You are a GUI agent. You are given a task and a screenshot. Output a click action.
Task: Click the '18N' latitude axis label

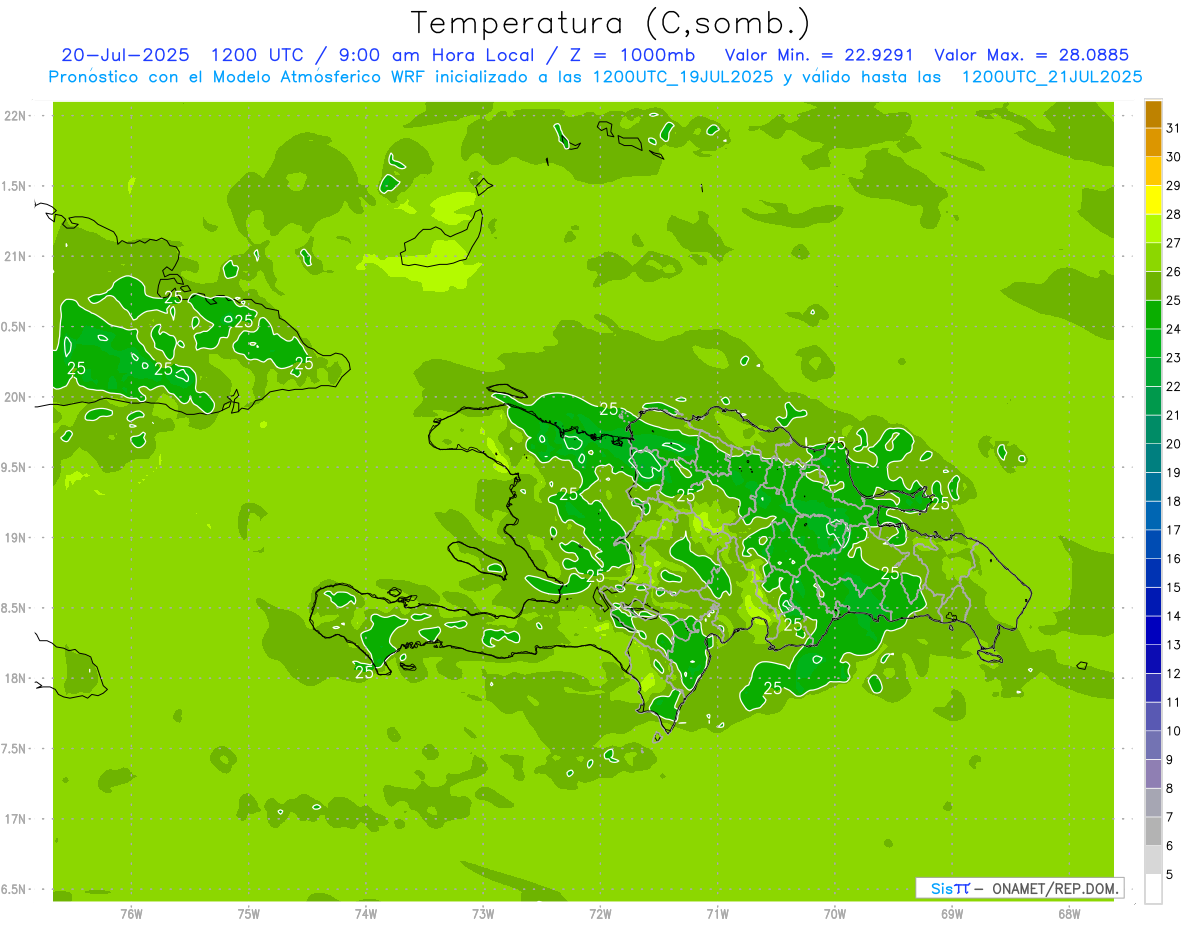[14, 678]
